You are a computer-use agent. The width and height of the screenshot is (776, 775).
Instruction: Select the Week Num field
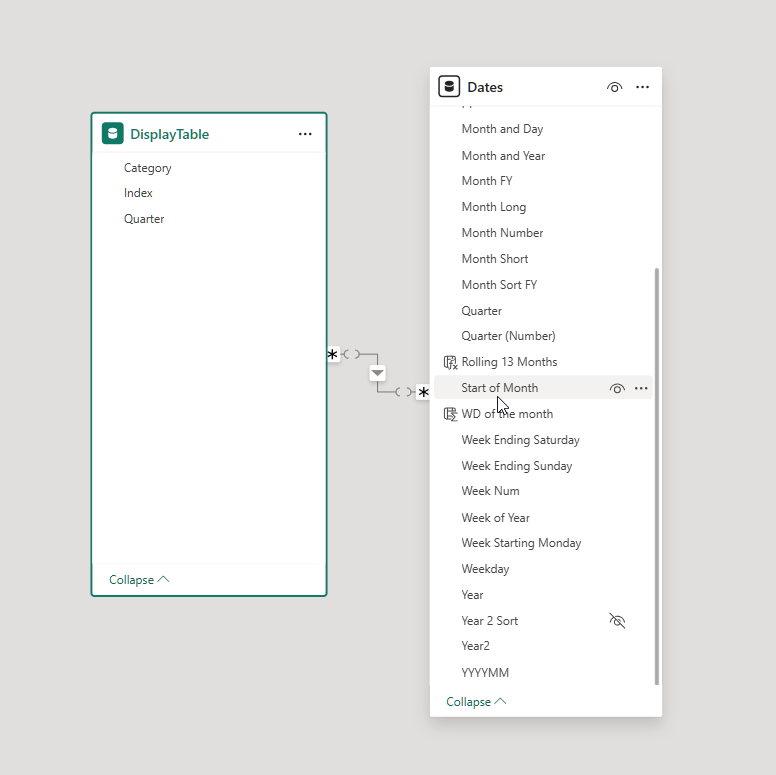tap(490, 491)
